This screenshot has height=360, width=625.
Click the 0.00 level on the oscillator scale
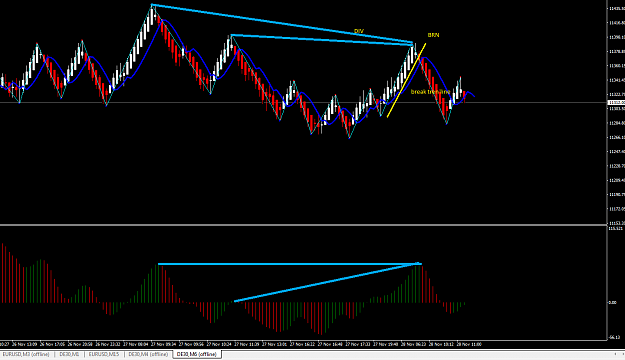coord(612,303)
